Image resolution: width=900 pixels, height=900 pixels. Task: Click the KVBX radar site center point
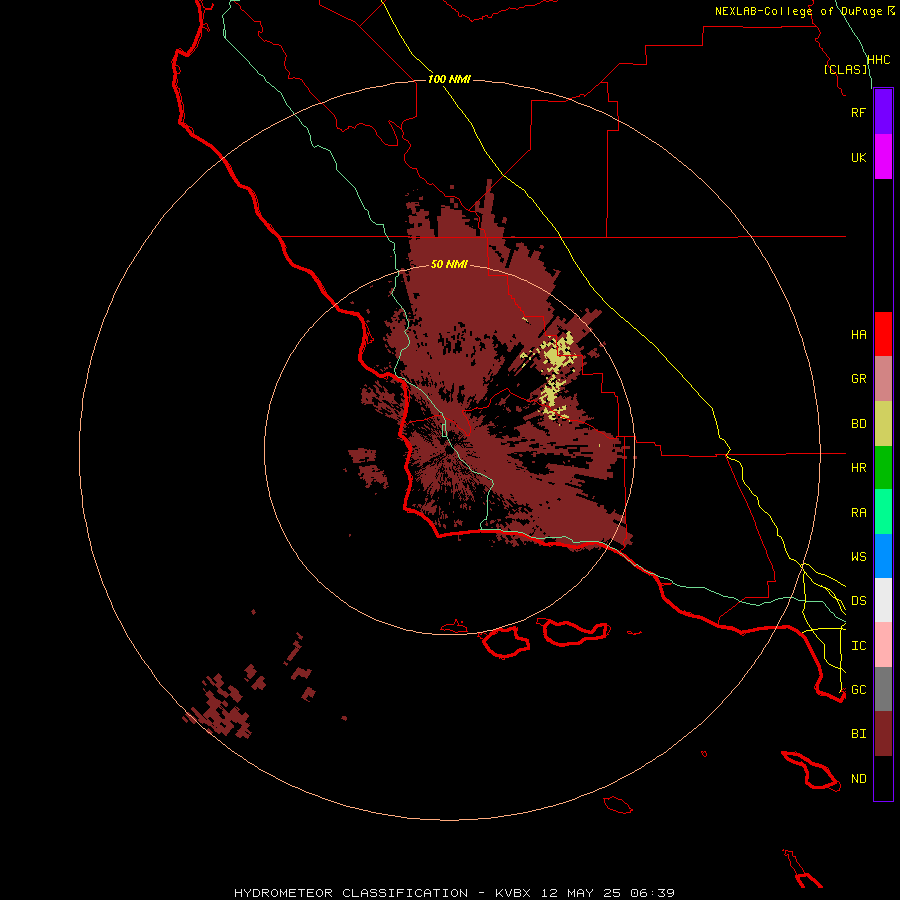[449, 451]
